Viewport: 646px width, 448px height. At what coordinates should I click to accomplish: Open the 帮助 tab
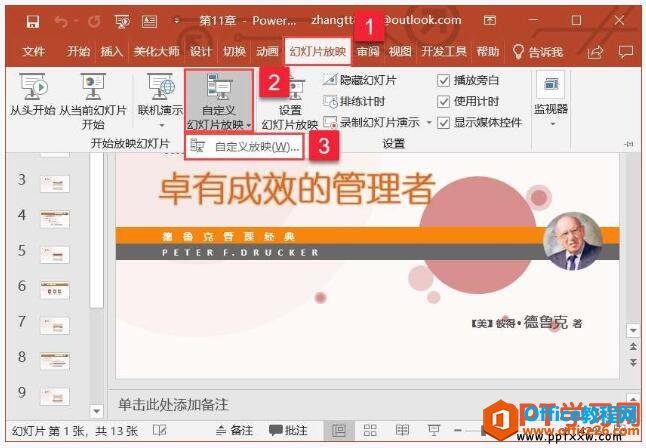[488, 52]
